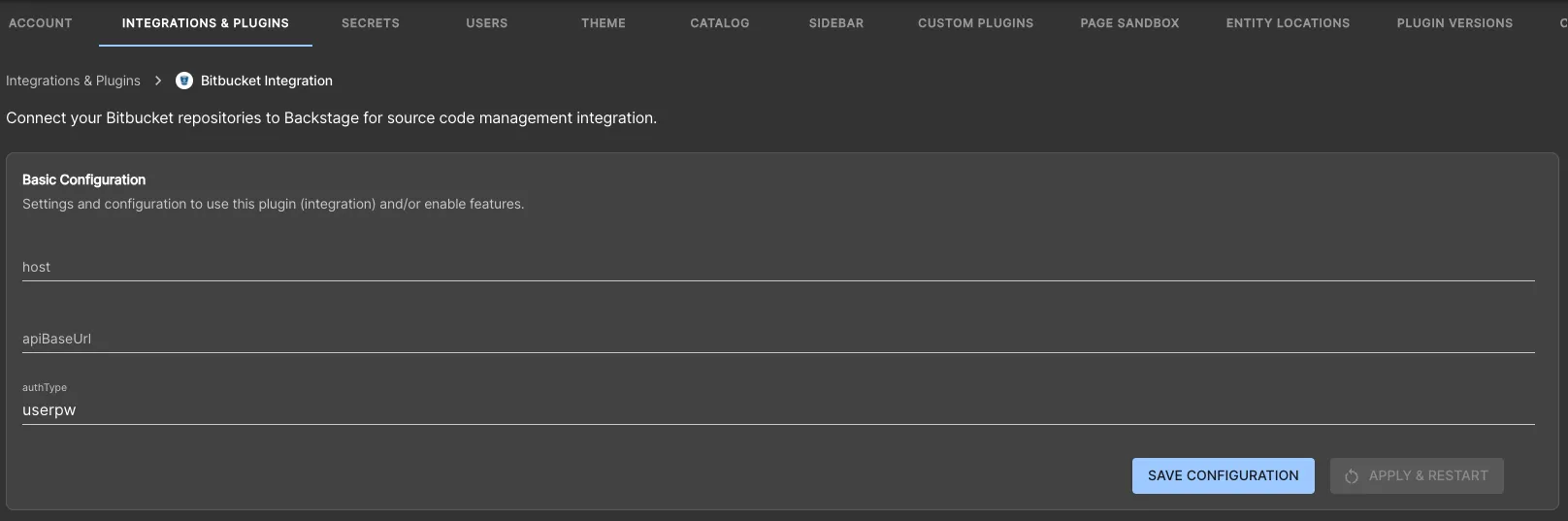The width and height of the screenshot is (1568, 521).
Task: Select the Custom Plugins tab
Action: pos(976,22)
